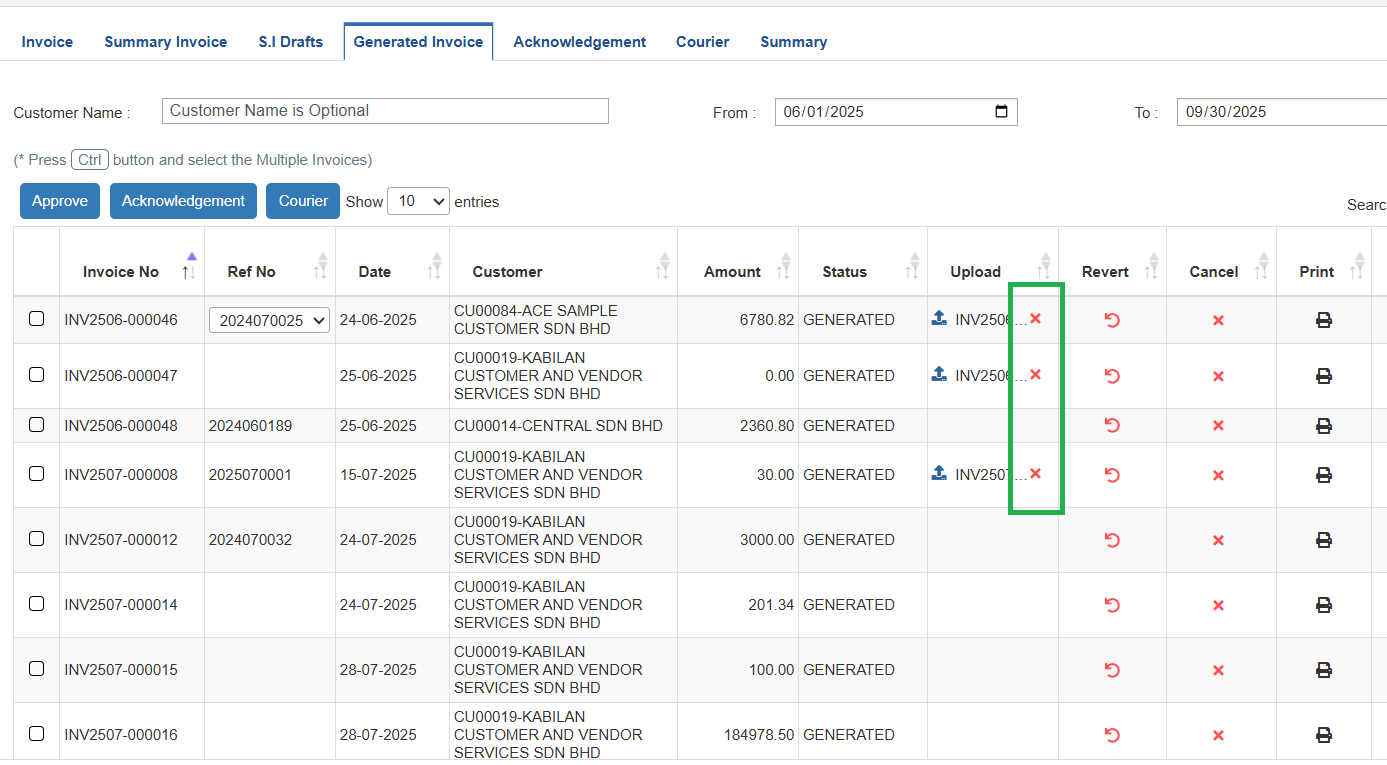The height and width of the screenshot is (765, 1387).
Task: Print invoice INV2507-000012
Action: coord(1324,540)
